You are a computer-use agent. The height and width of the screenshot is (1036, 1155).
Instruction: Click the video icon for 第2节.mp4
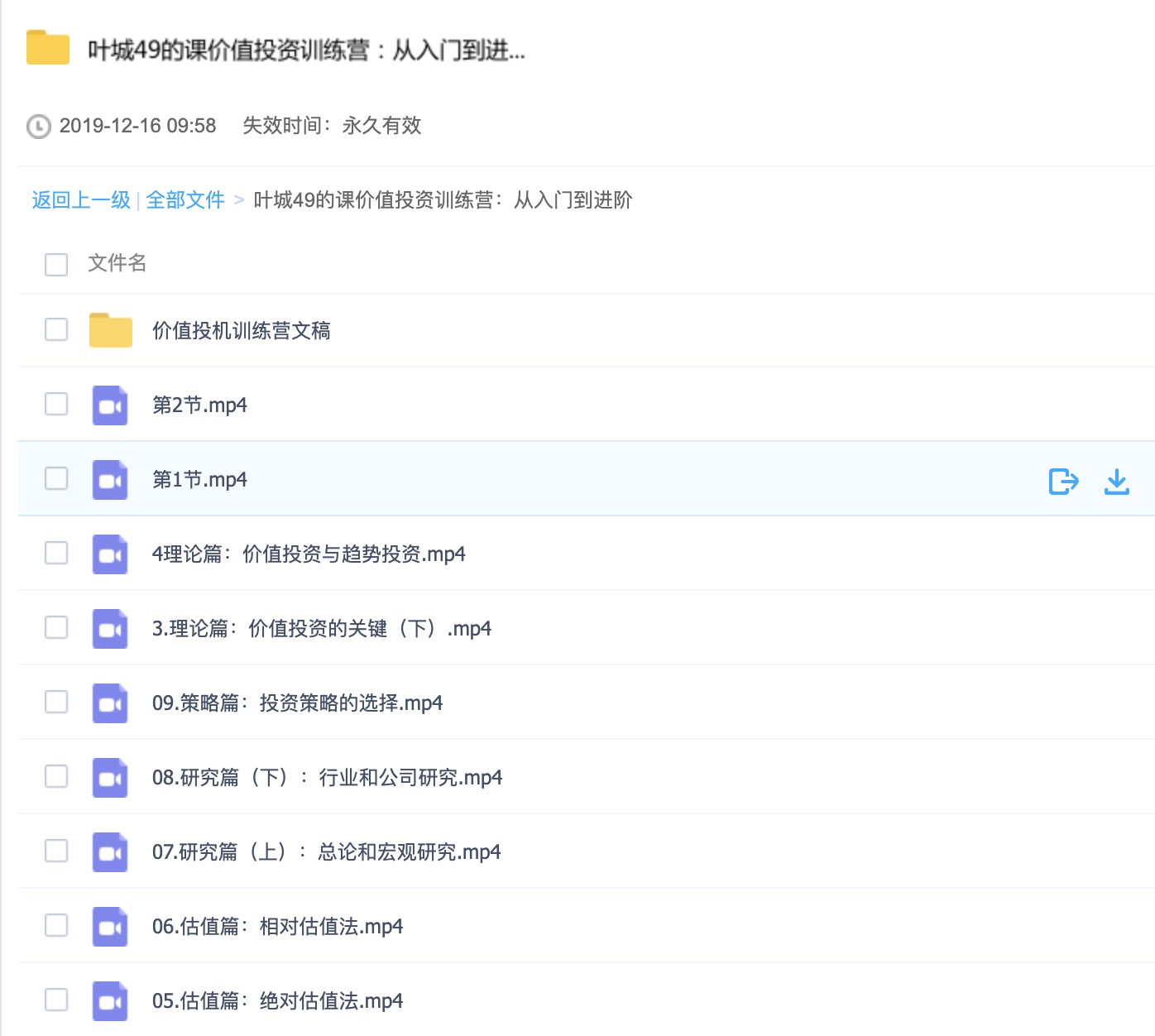click(x=110, y=405)
